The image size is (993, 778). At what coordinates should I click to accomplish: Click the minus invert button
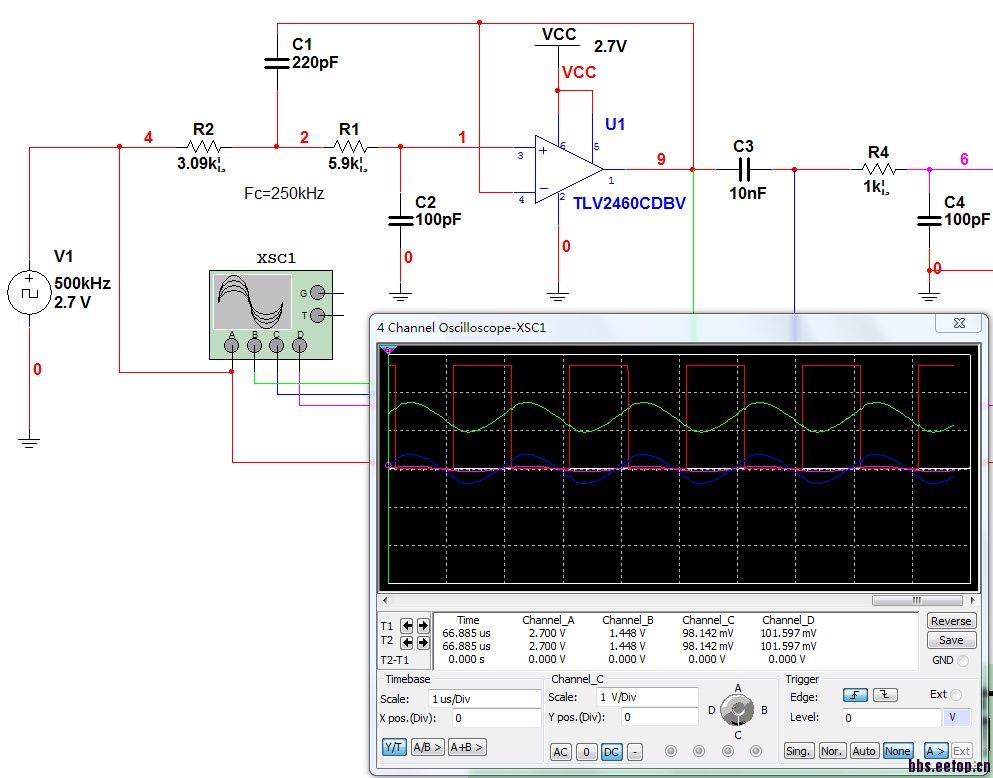coord(635,751)
